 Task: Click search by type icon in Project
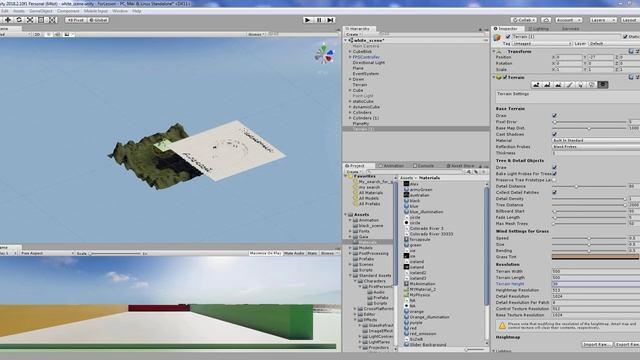click(469, 172)
